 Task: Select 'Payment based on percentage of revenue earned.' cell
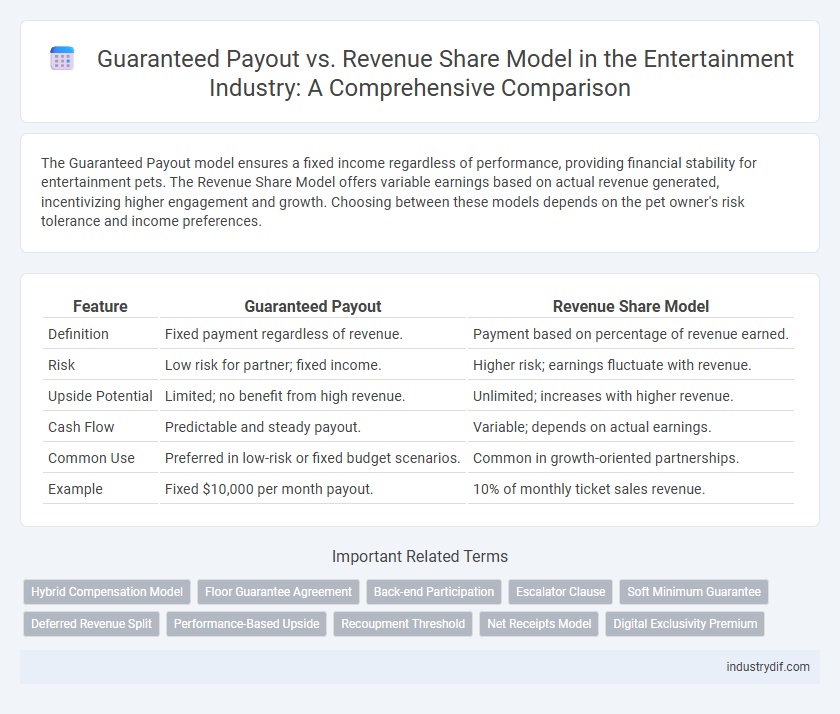click(631, 334)
